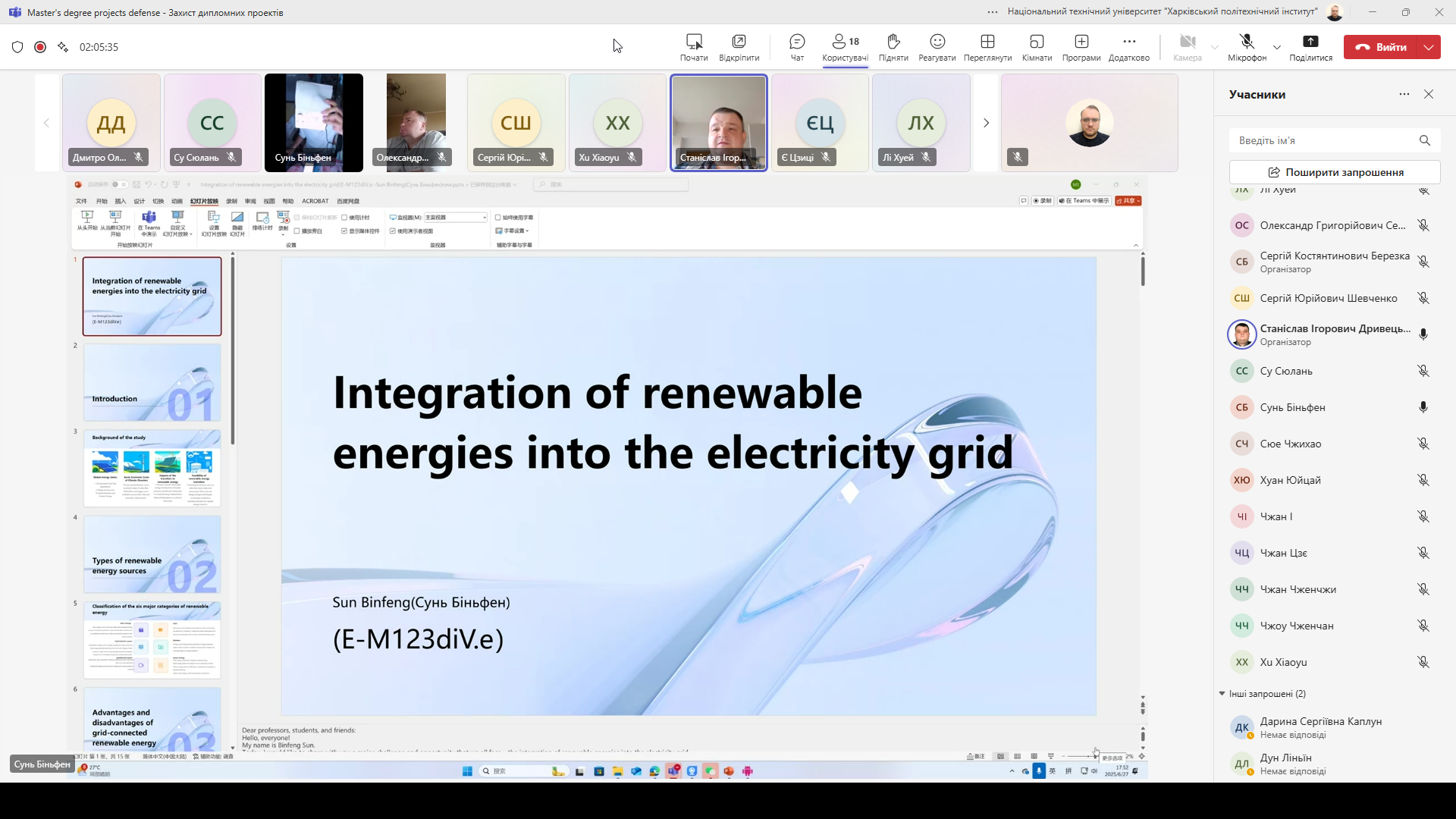This screenshot has width=1456, height=819.
Task: Click Share invite button
Action: coord(1335,172)
